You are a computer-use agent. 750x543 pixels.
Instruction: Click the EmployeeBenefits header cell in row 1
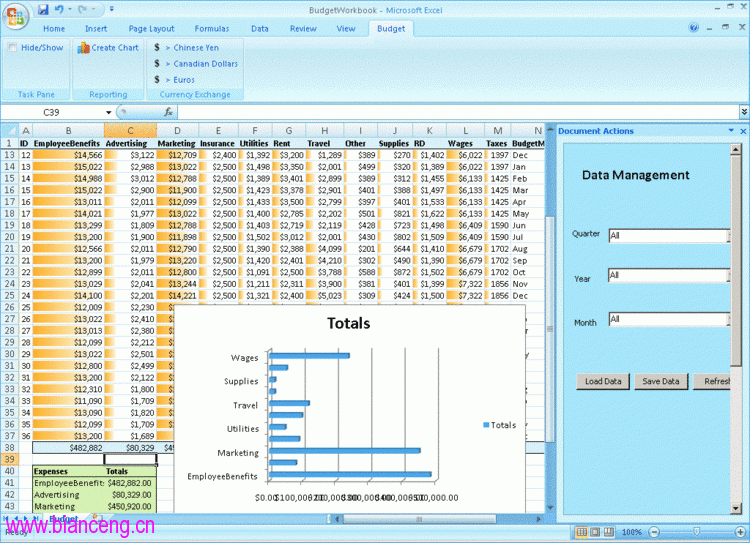click(67, 144)
